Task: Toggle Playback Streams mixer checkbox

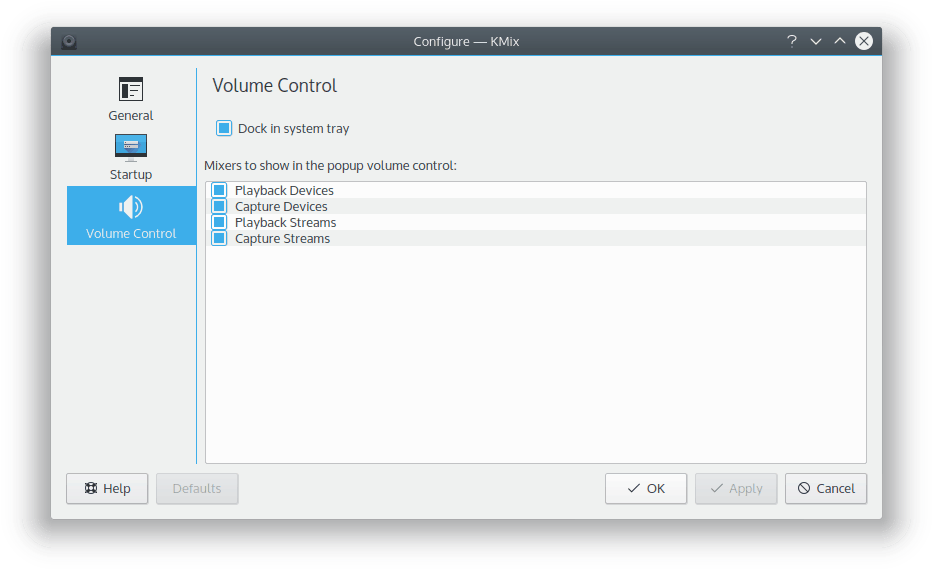Action: pos(219,222)
